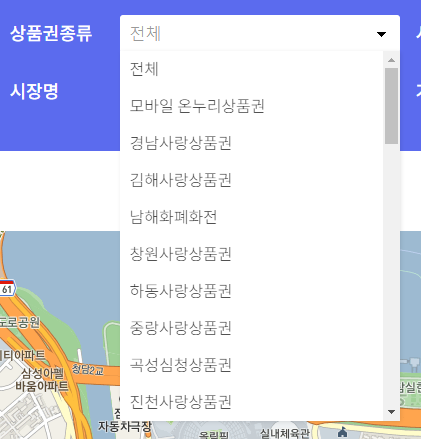Click the 시장명 label

(x=34, y=91)
